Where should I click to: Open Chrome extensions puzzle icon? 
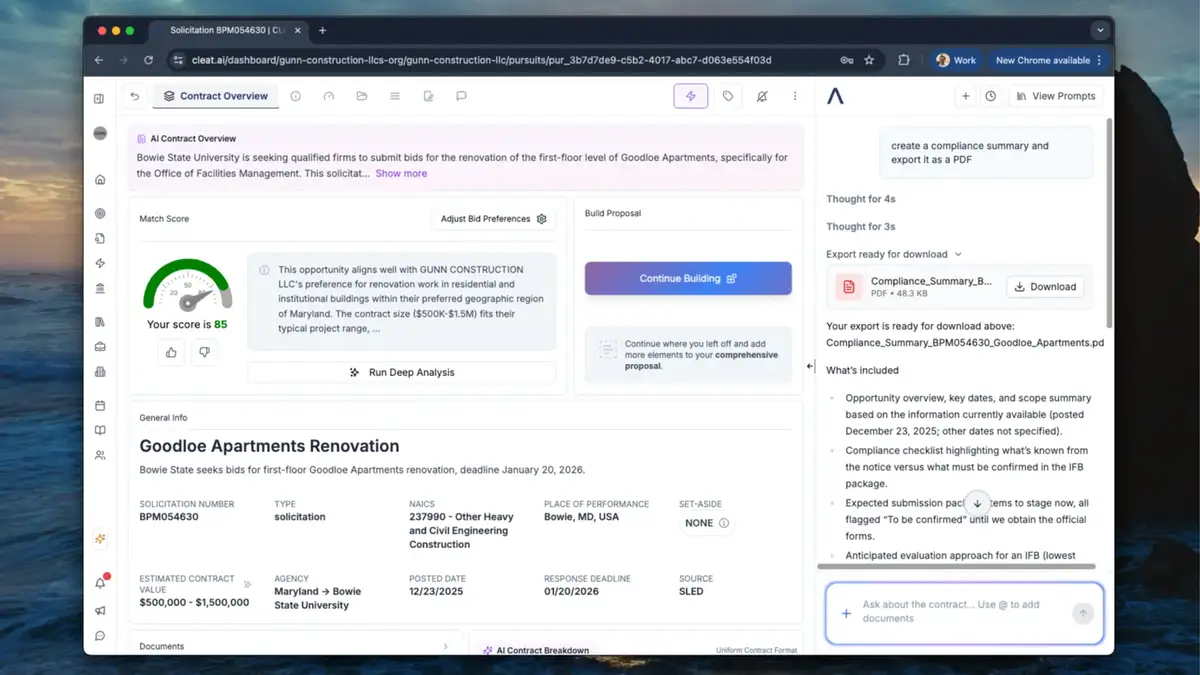pos(903,60)
